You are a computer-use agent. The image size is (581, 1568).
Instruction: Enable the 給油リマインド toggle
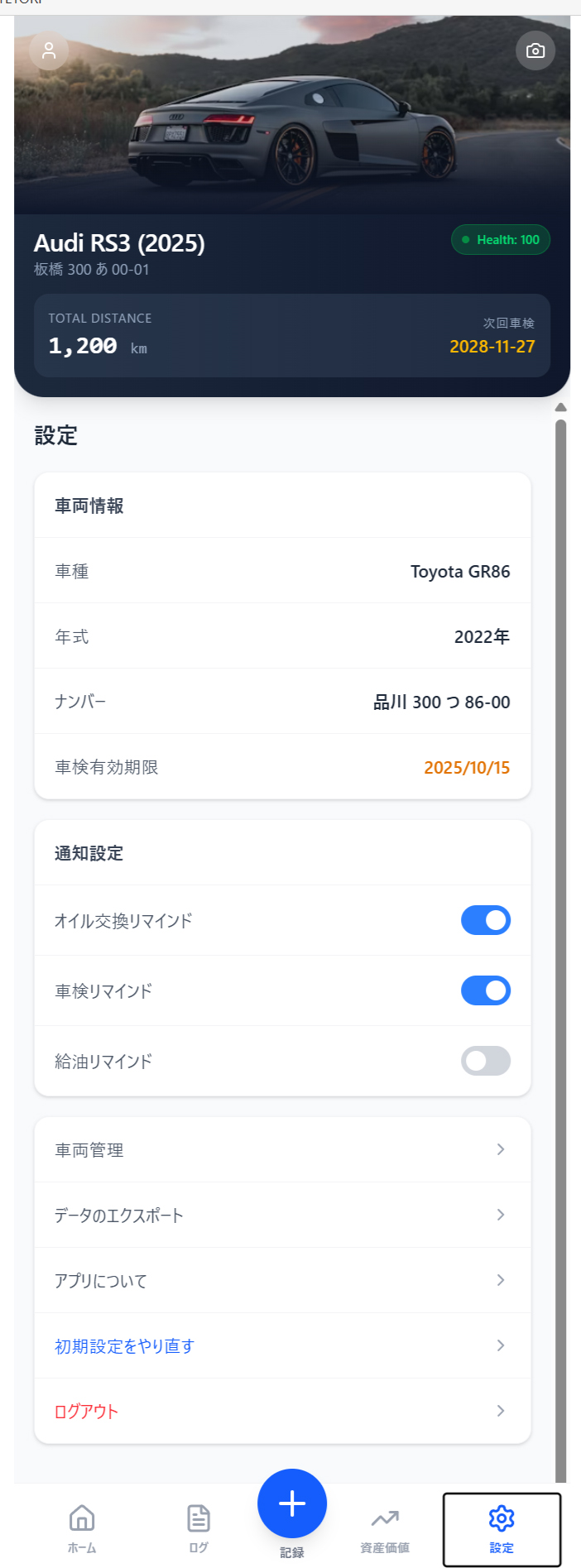[486, 1061]
